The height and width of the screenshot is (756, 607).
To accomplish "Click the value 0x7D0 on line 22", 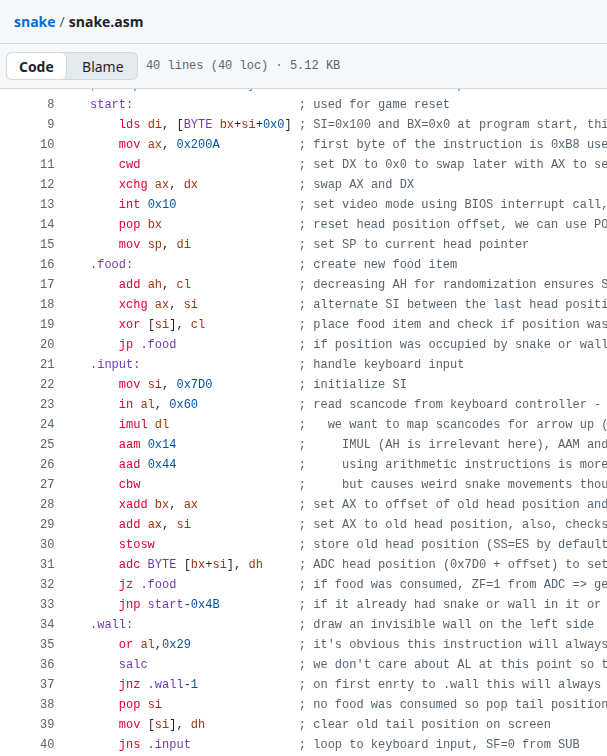I will (194, 384).
